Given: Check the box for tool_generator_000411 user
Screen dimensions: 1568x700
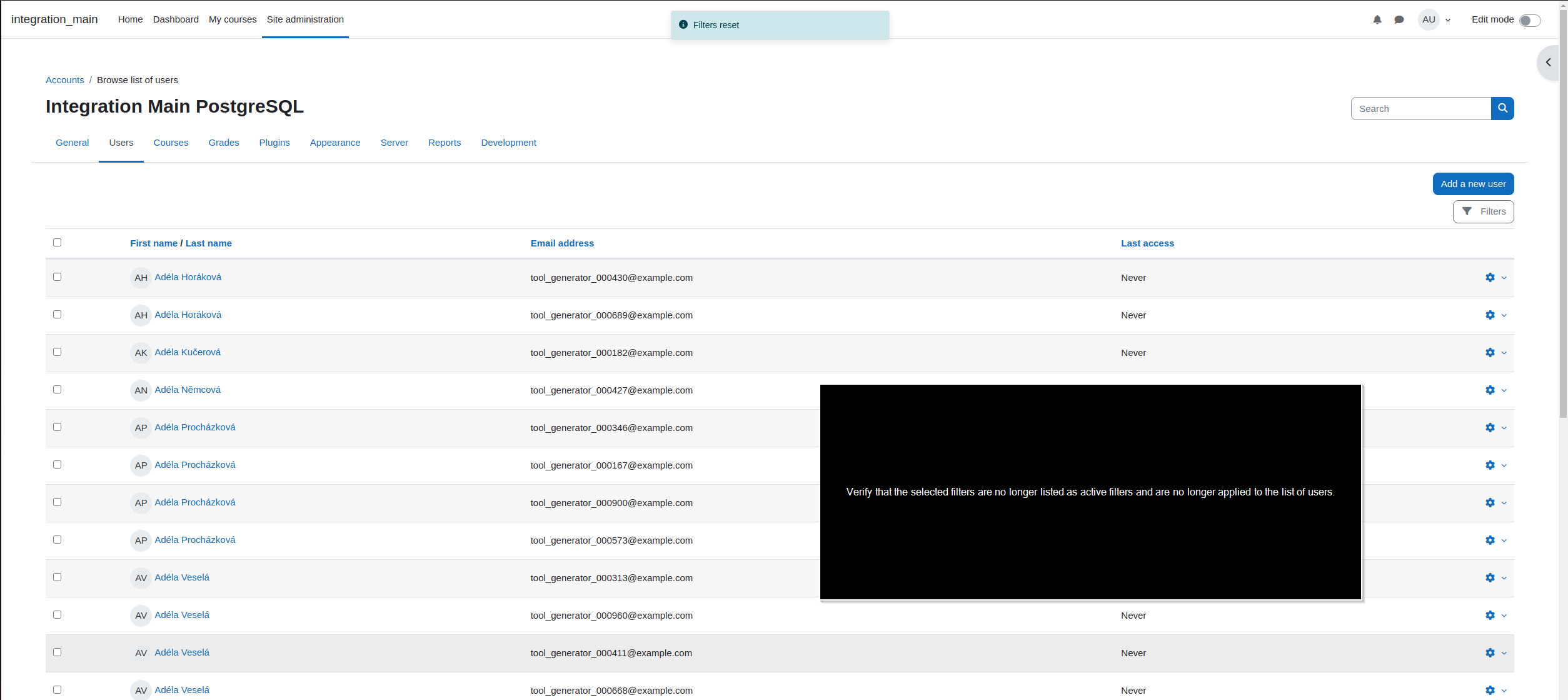Looking at the screenshot, I should point(57,652).
